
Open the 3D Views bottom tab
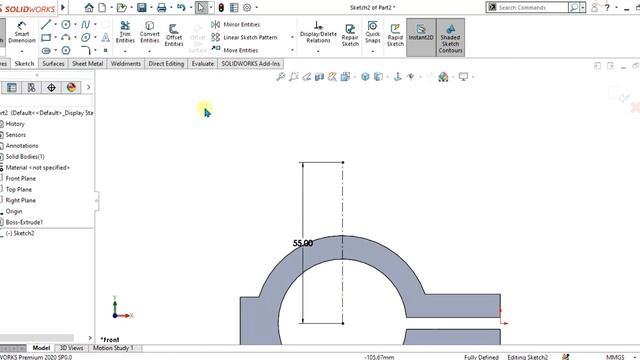pos(71,348)
